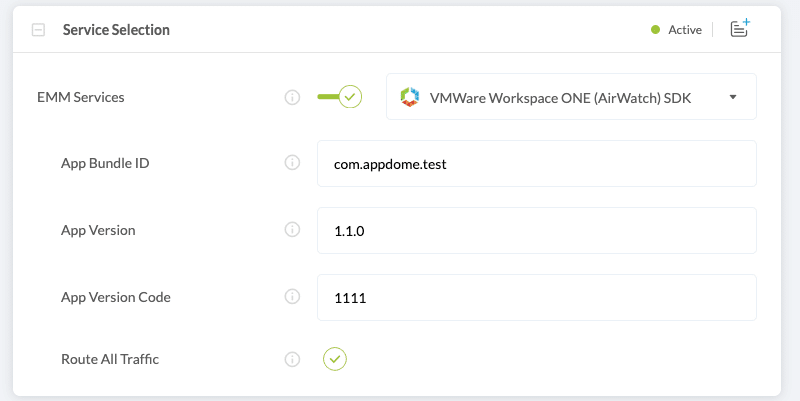Click the Route All Traffic label

coord(110,359)
